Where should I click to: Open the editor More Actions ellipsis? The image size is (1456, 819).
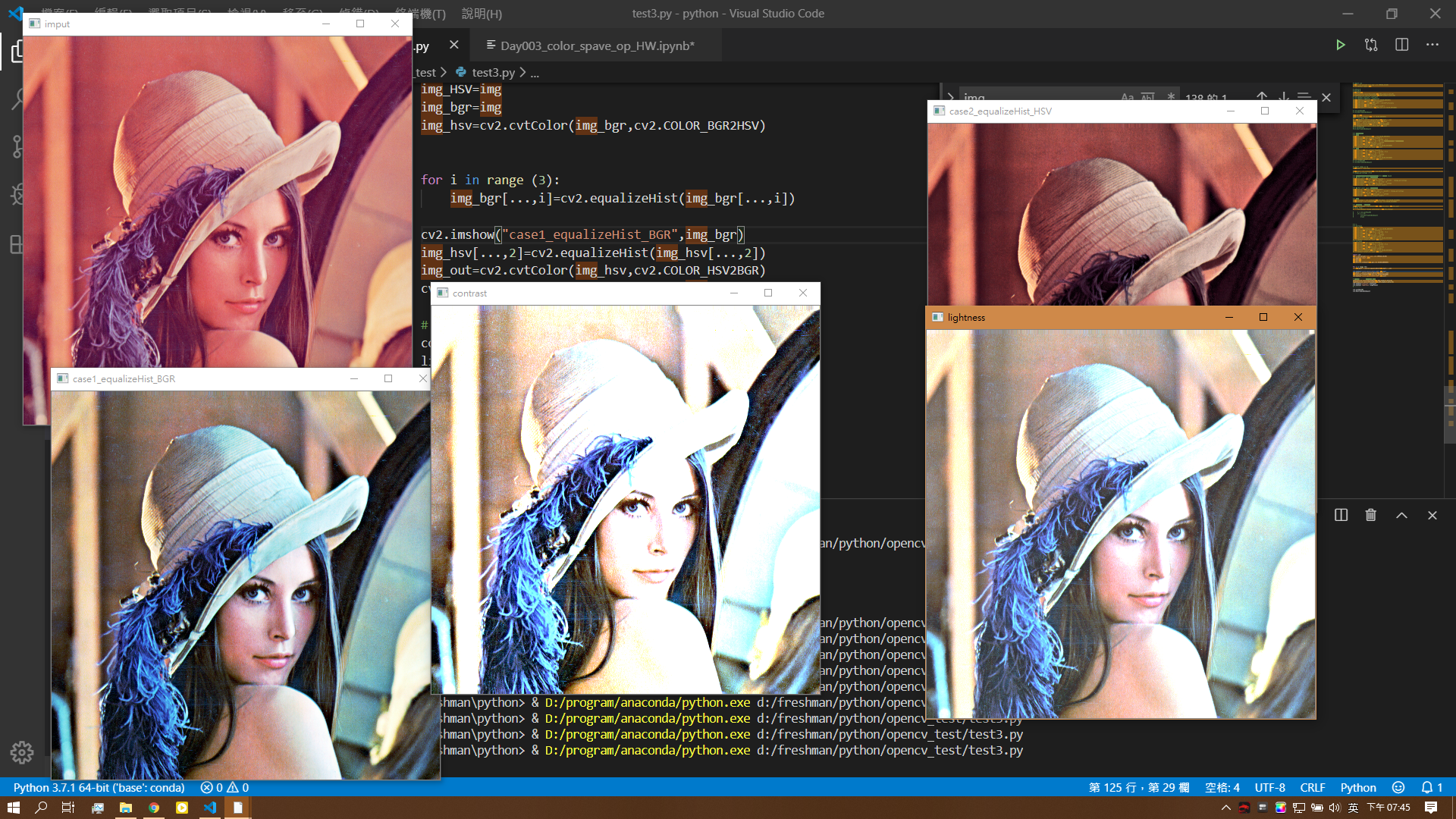(1432, 45)
